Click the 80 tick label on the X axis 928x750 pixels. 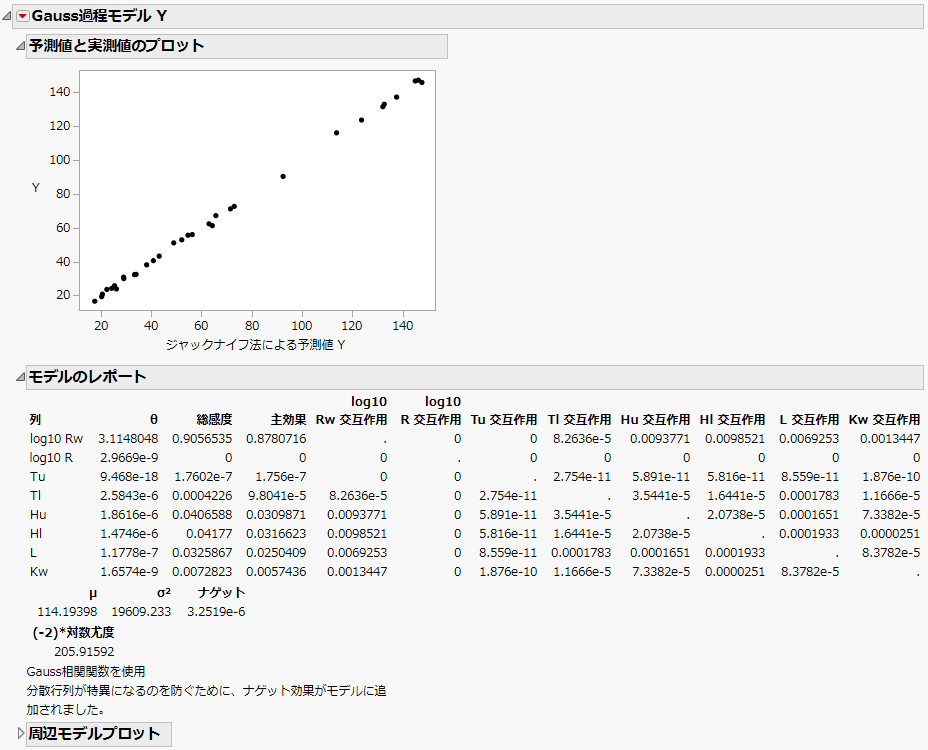point(252,326)
